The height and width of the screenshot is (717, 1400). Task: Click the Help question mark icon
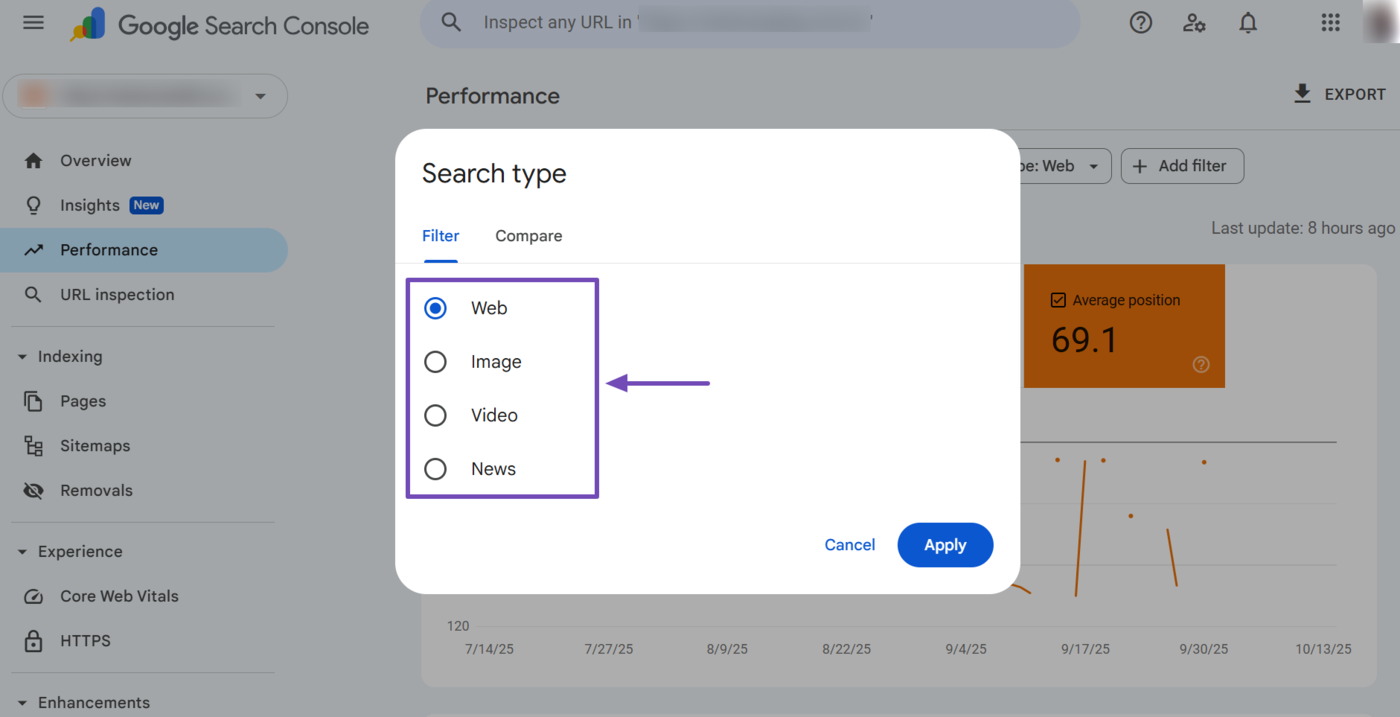click(x=1140, y=23)
